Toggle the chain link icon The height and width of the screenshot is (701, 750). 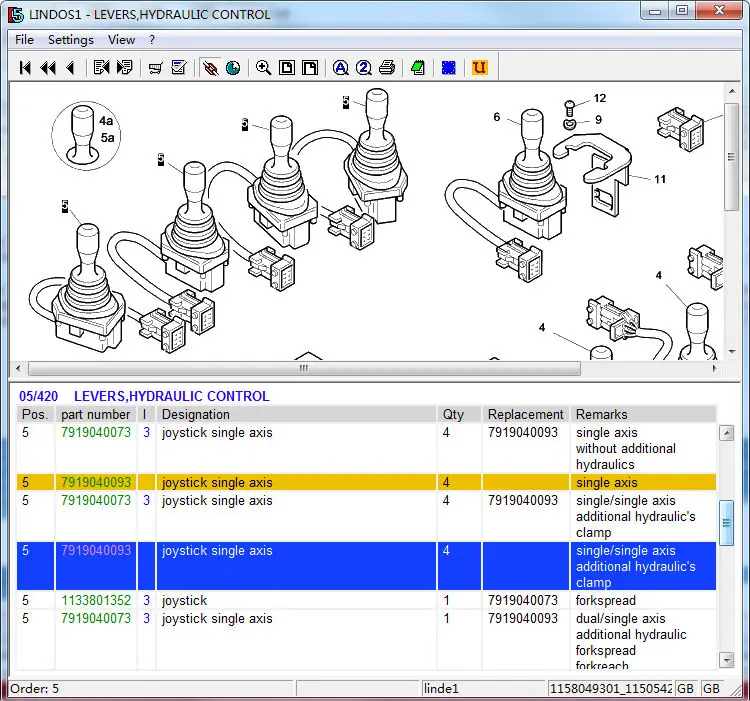[x=210, y=68]
